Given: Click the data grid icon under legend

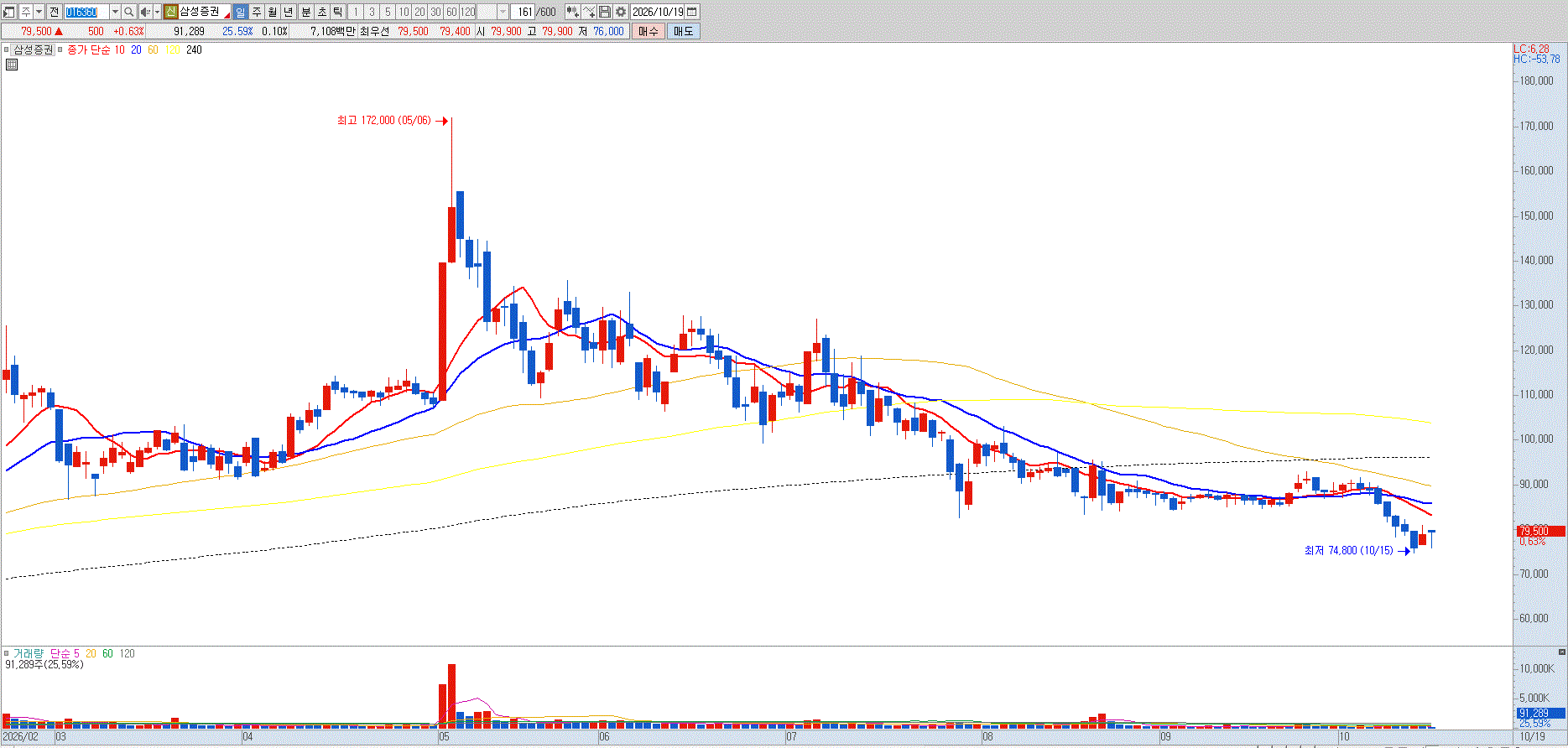Looking at the screenshot, I should click(12, 64).
